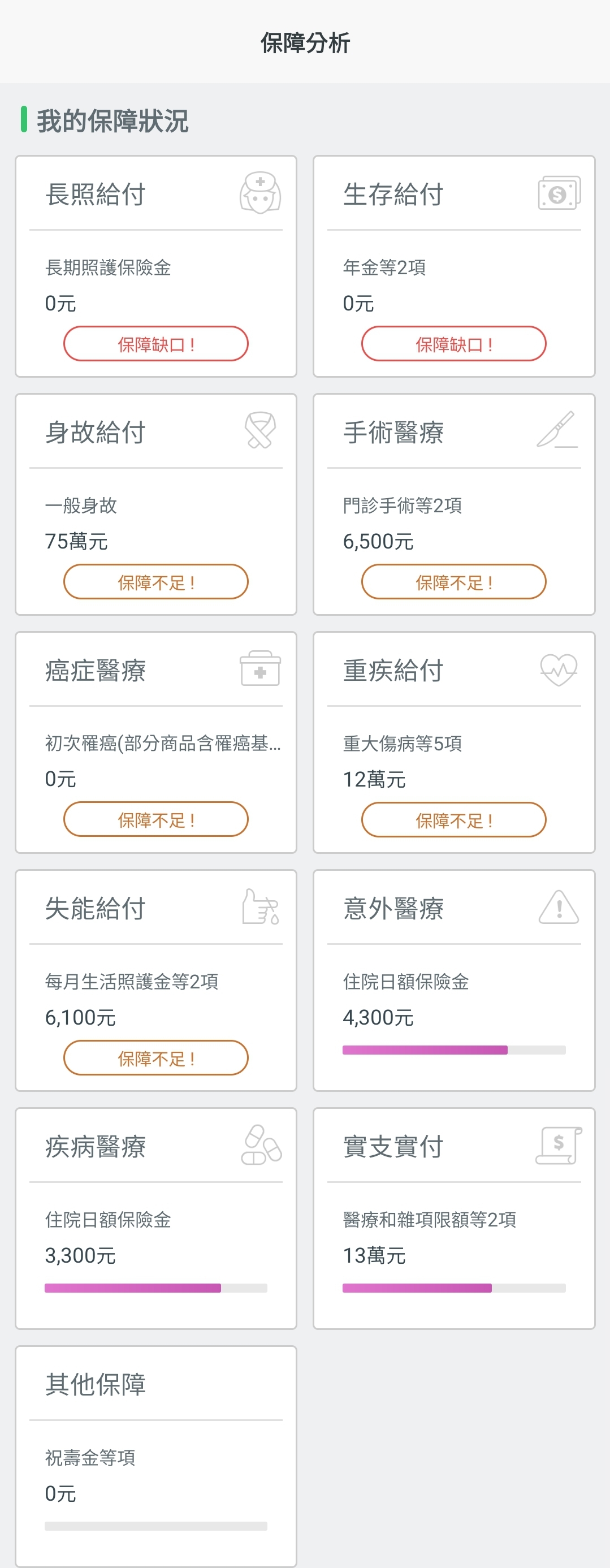Screen dimensions: 610x1568
Task: Tap the banknote icon on 生存給付 card
Action: 559,193
